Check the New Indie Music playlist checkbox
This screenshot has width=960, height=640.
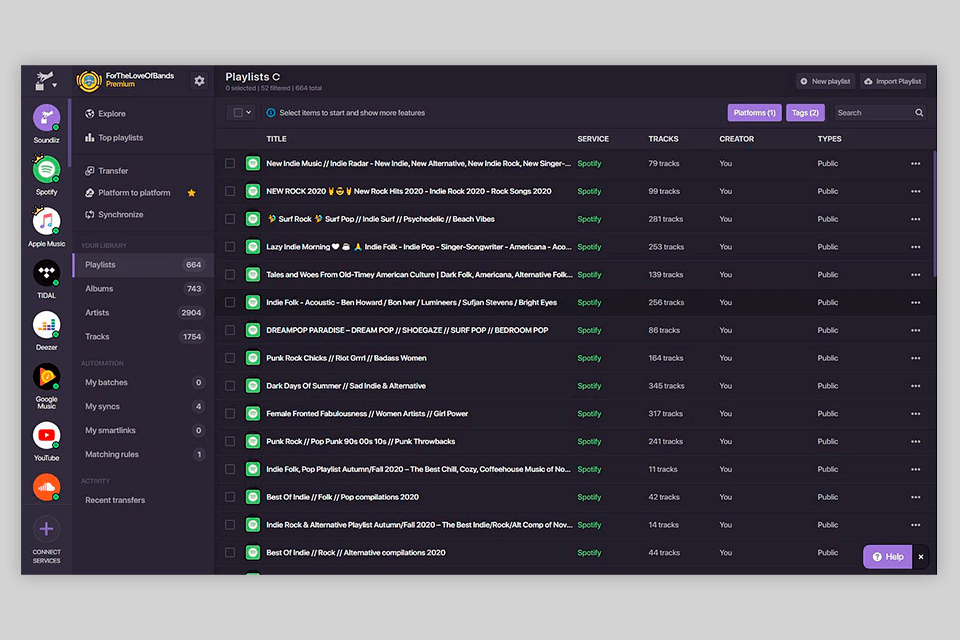(x=230, y=164)
